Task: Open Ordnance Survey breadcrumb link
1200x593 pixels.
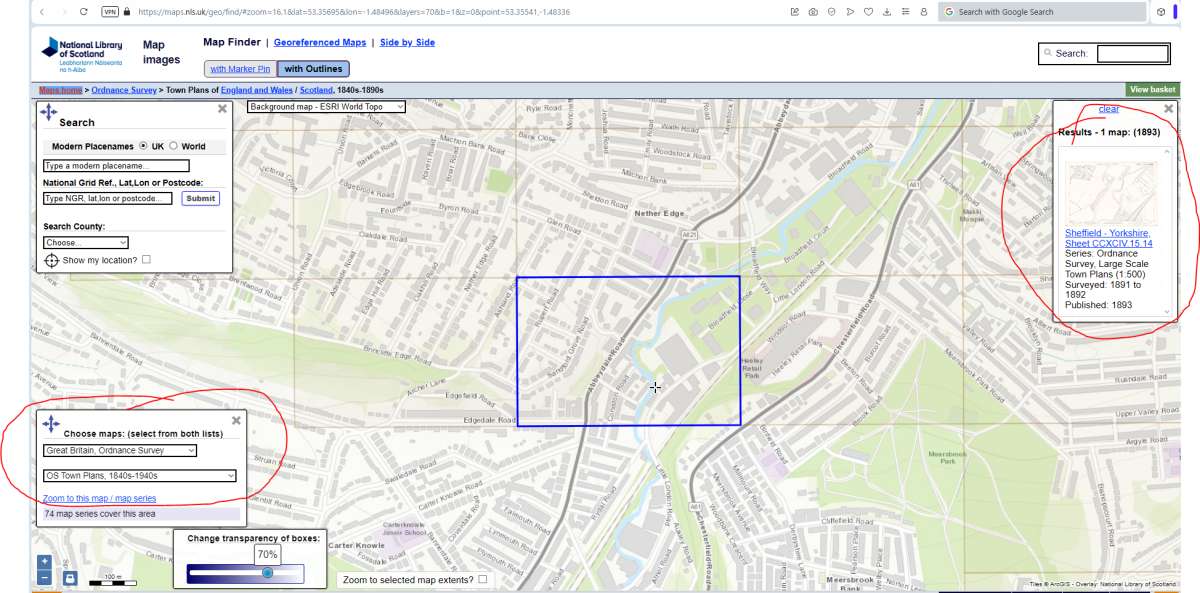Action: coord(124,90)
